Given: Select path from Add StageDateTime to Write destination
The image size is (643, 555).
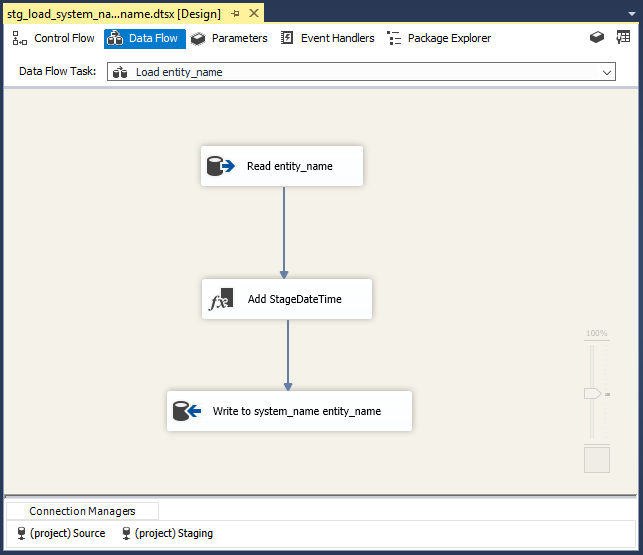Looking at the screenshot, I should [x=288, y=355].
